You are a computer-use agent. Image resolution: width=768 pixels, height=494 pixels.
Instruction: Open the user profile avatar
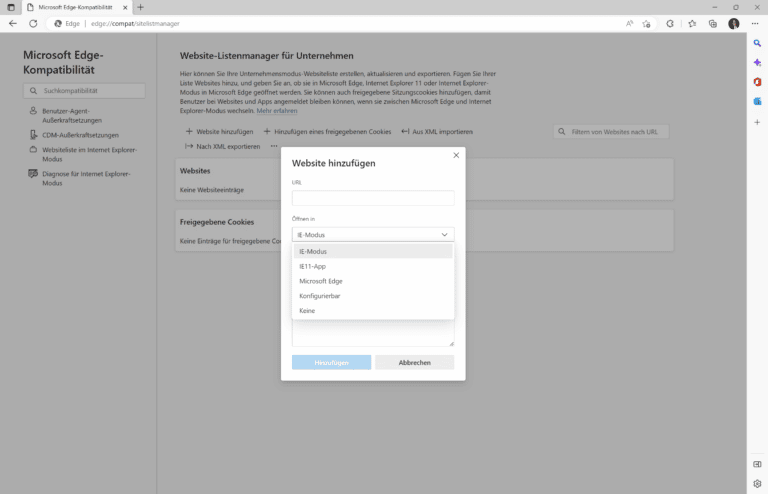pos(734,24)
